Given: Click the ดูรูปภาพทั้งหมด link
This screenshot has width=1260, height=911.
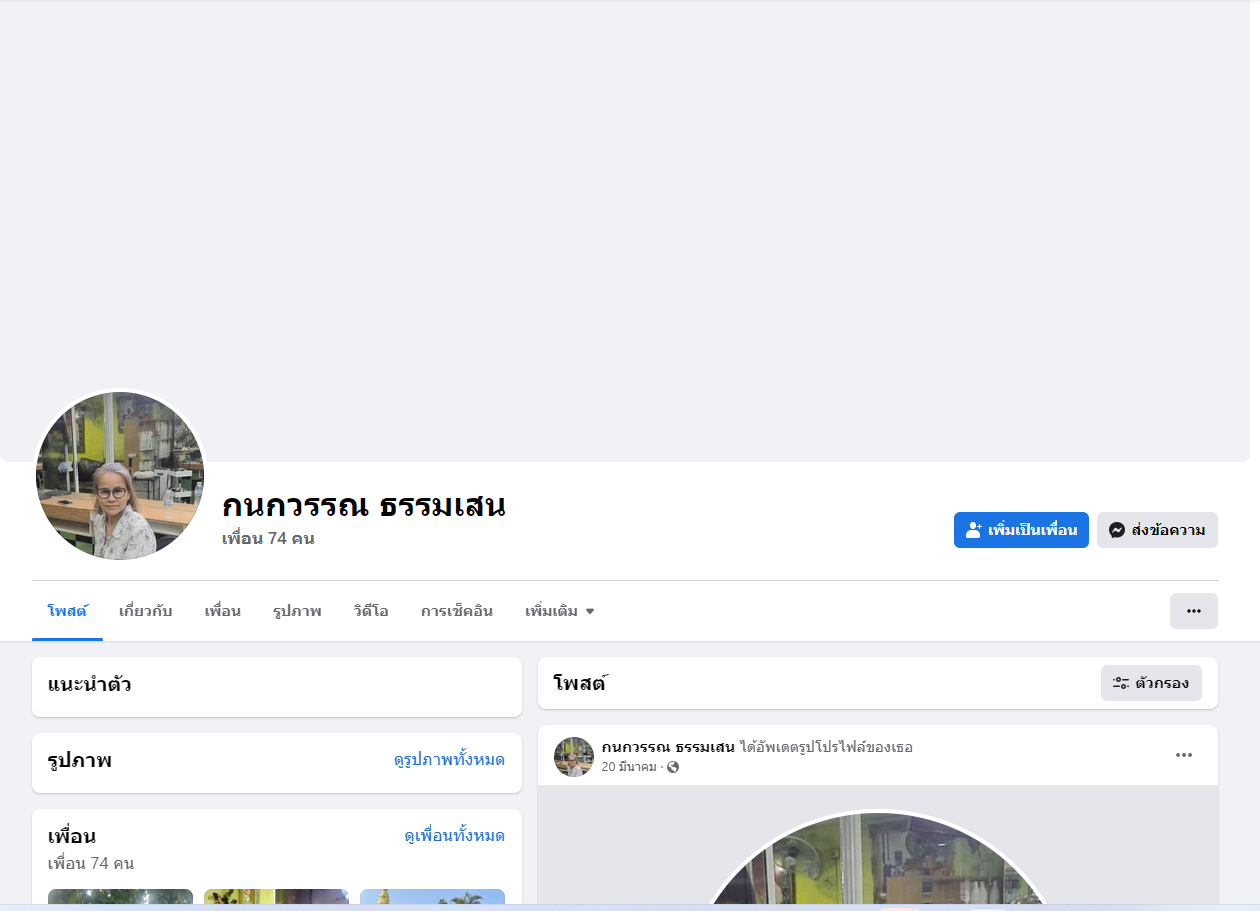Looking at the screenshot, I should (449, 760).
